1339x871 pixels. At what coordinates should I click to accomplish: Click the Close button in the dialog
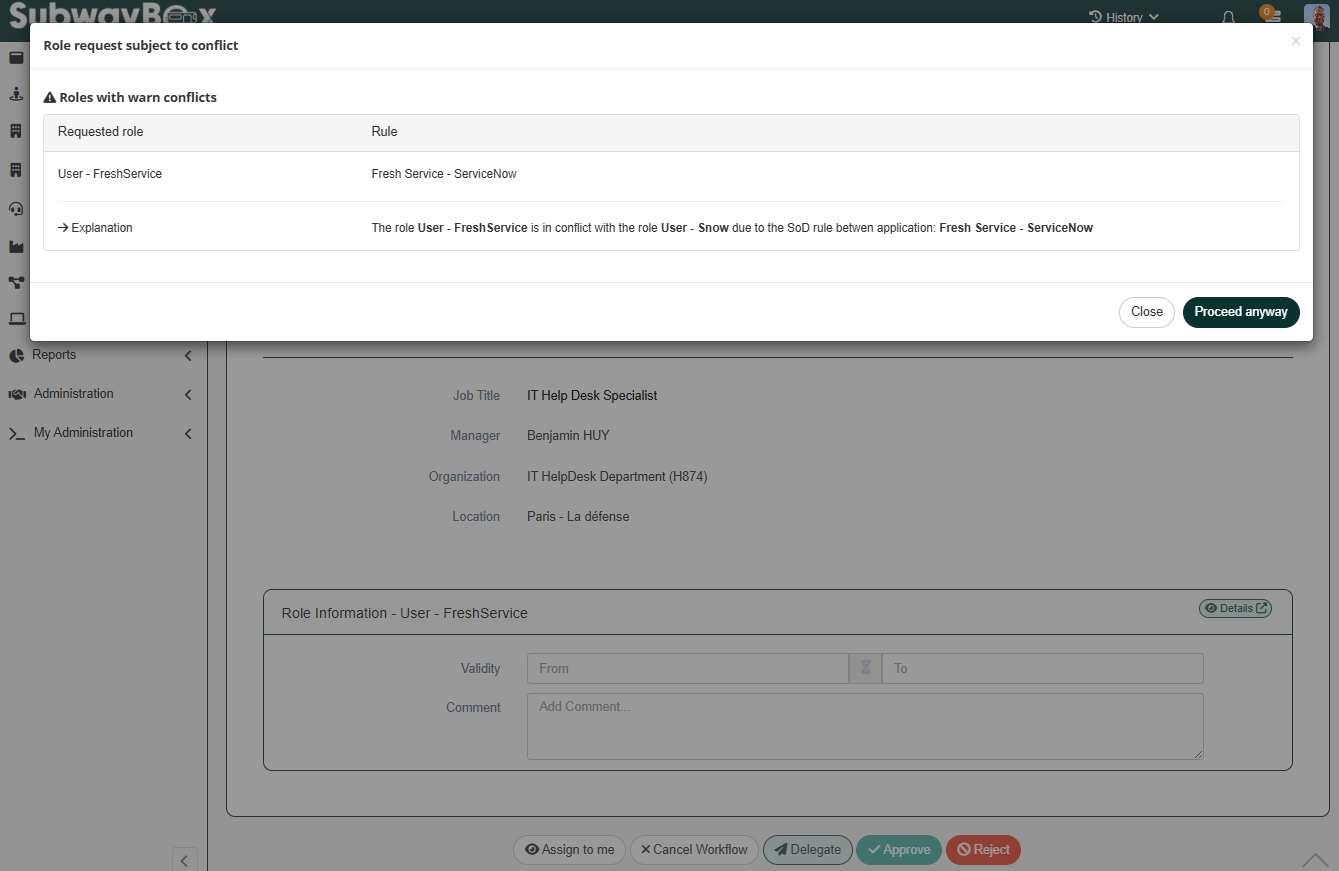point(1146,312)
